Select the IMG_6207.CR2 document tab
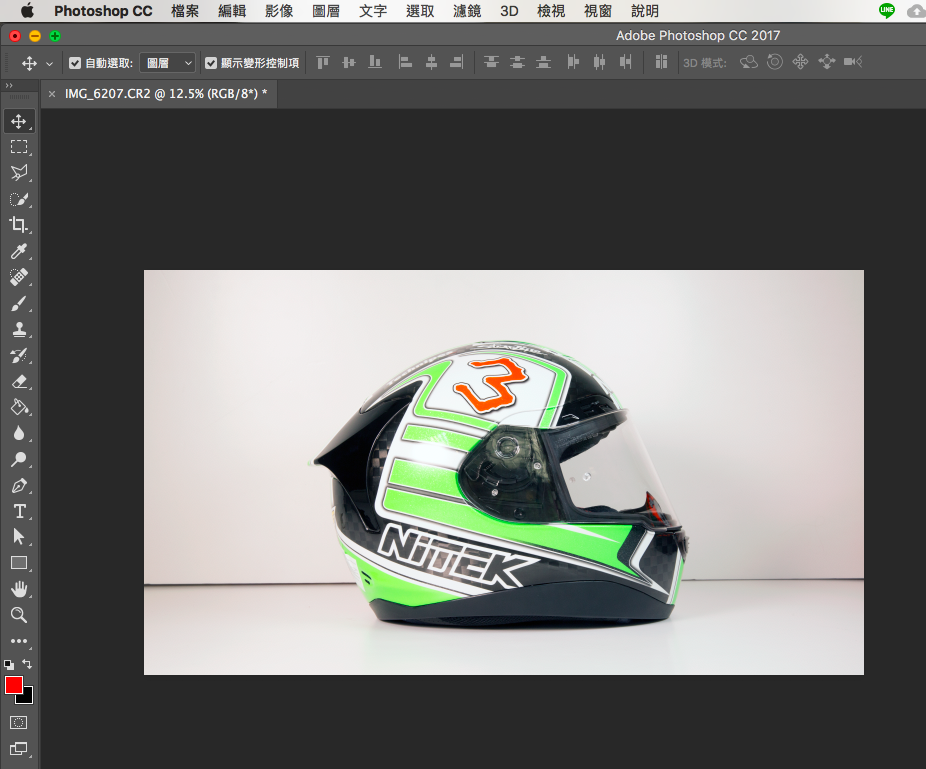Image resolution: width=926 pixels, height=769 pixels. click(165, 93)
